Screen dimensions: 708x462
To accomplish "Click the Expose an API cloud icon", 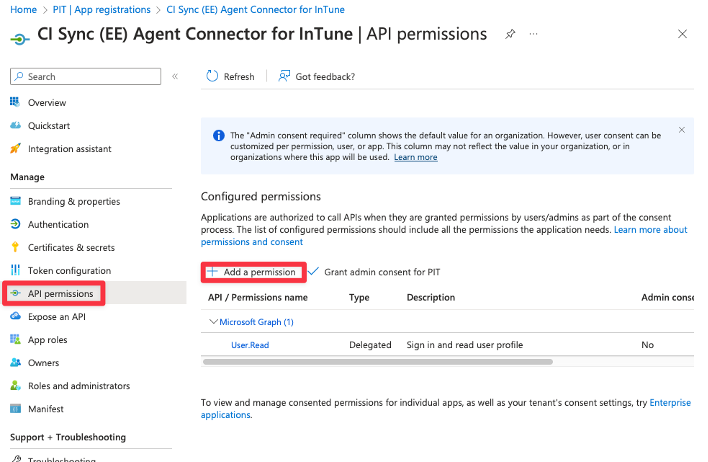I will pos(15,316).
